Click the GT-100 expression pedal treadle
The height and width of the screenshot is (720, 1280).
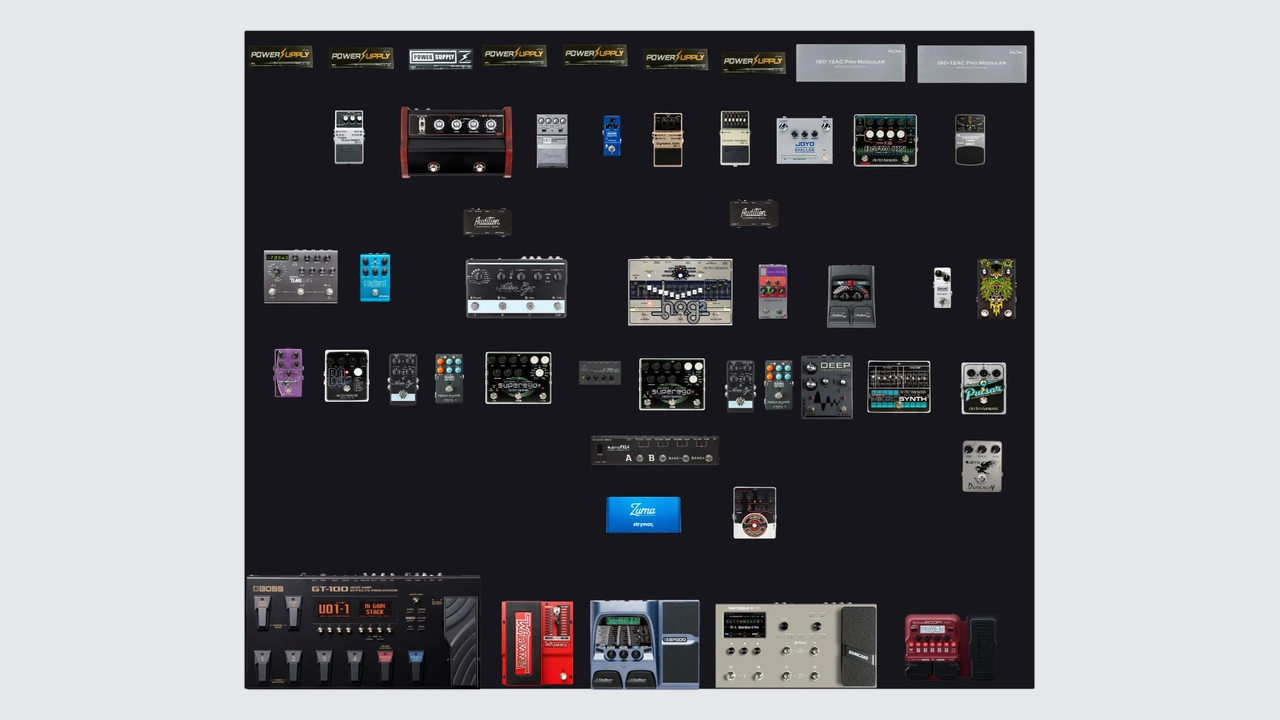point(461,639)
